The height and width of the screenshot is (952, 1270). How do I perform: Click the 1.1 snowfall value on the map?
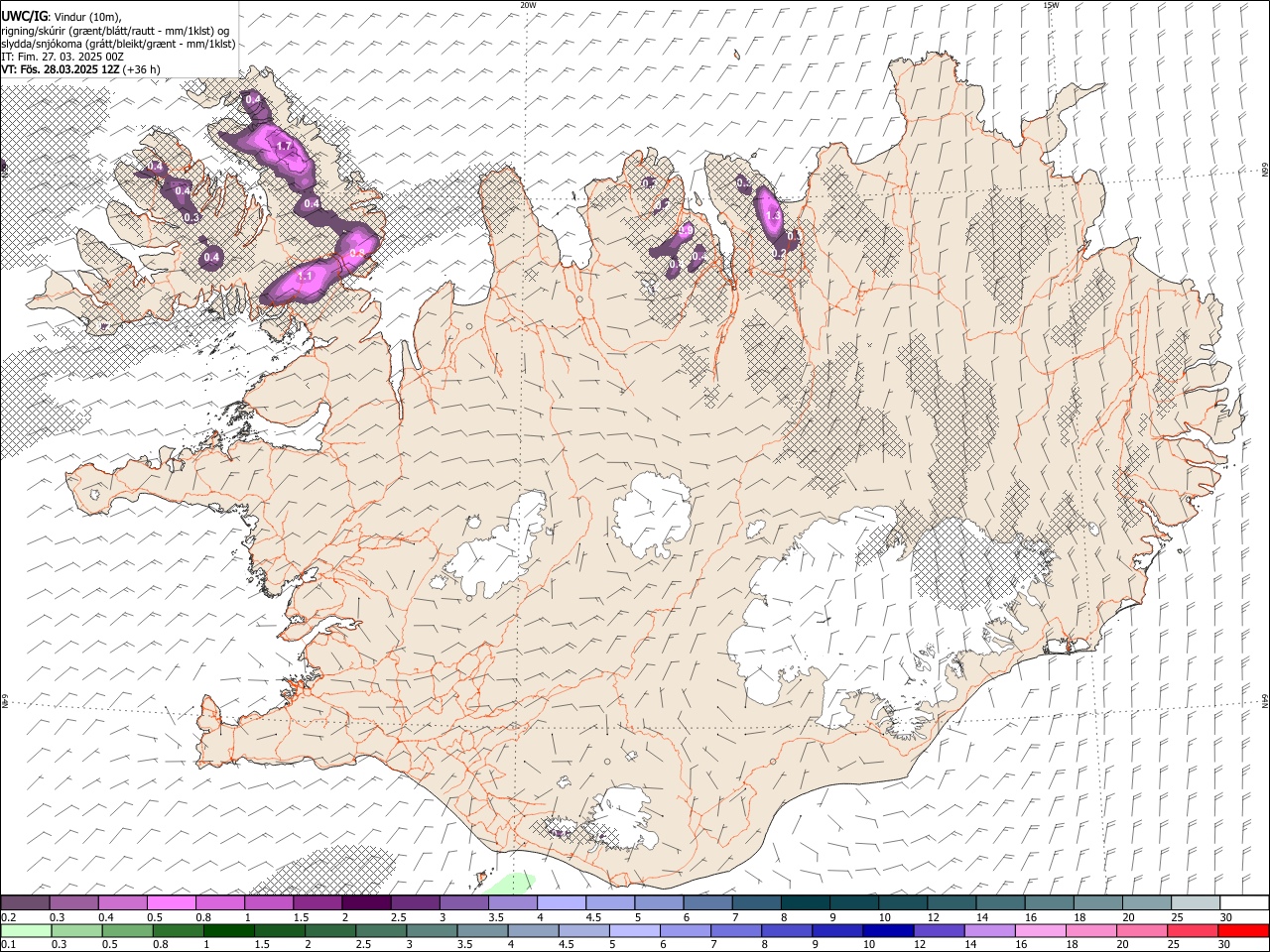[306, 277]
